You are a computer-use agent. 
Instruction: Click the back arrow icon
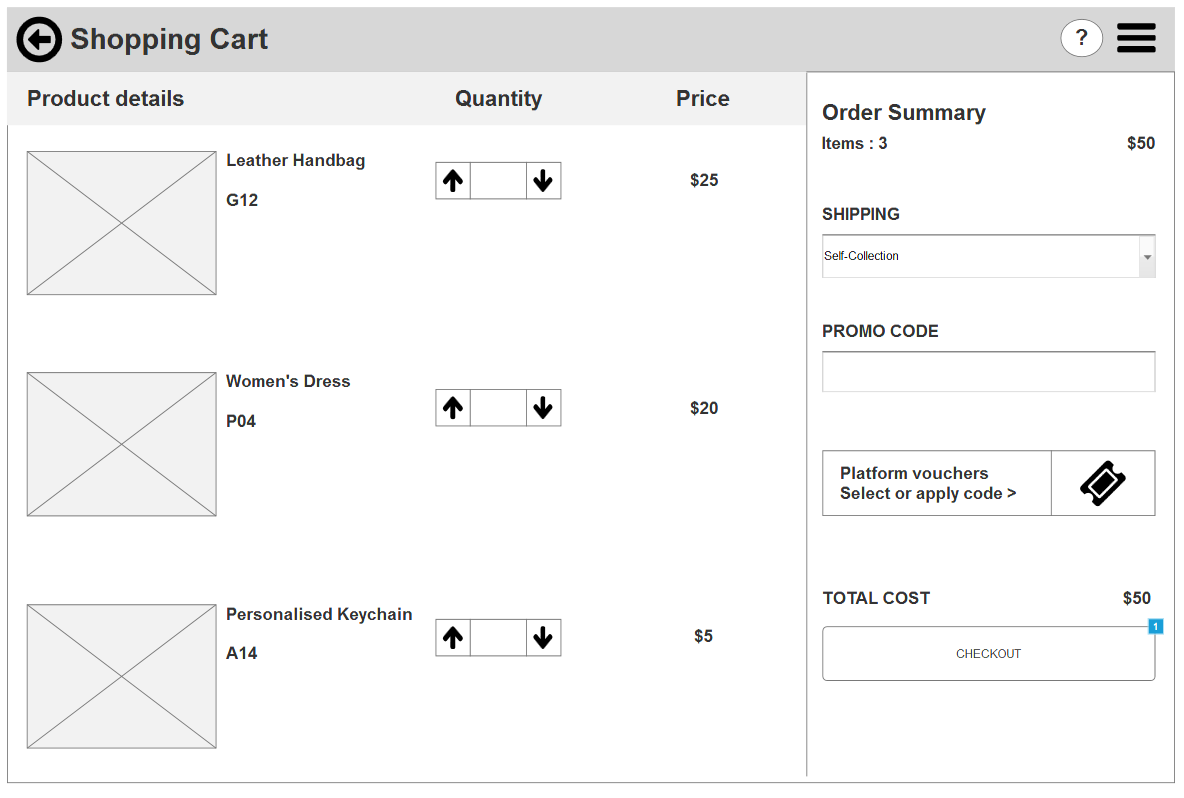[39, 40]
